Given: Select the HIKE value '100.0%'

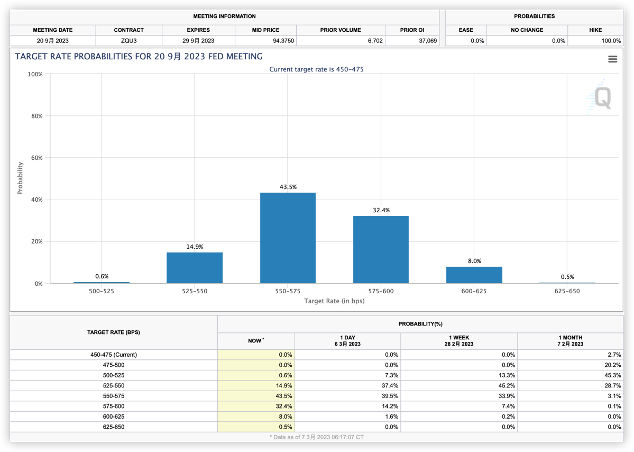Looking at the screenshot, I should pyautogui.click(x=611, y=41).
